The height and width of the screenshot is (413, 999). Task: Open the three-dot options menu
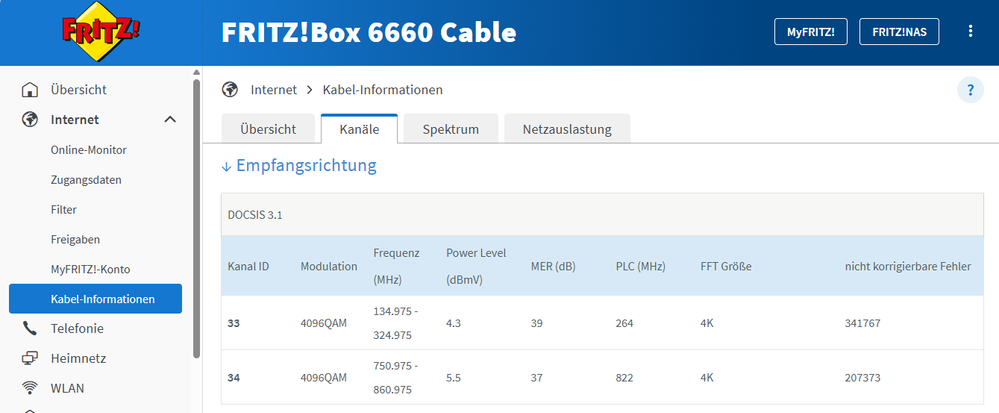click(x=970, y=32)
